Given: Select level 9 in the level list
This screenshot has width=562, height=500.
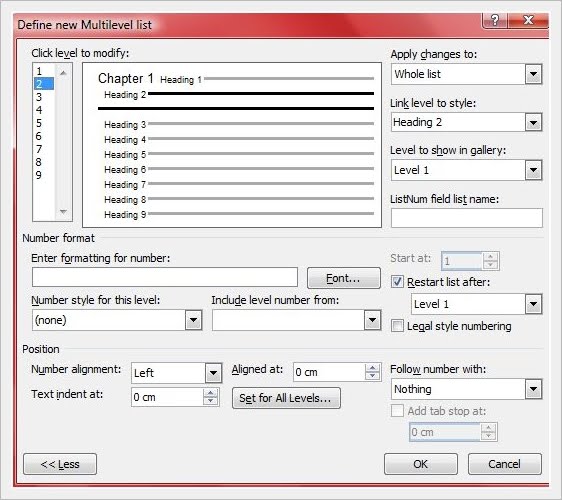Looking at the screenshot, I should pos(44,175).
